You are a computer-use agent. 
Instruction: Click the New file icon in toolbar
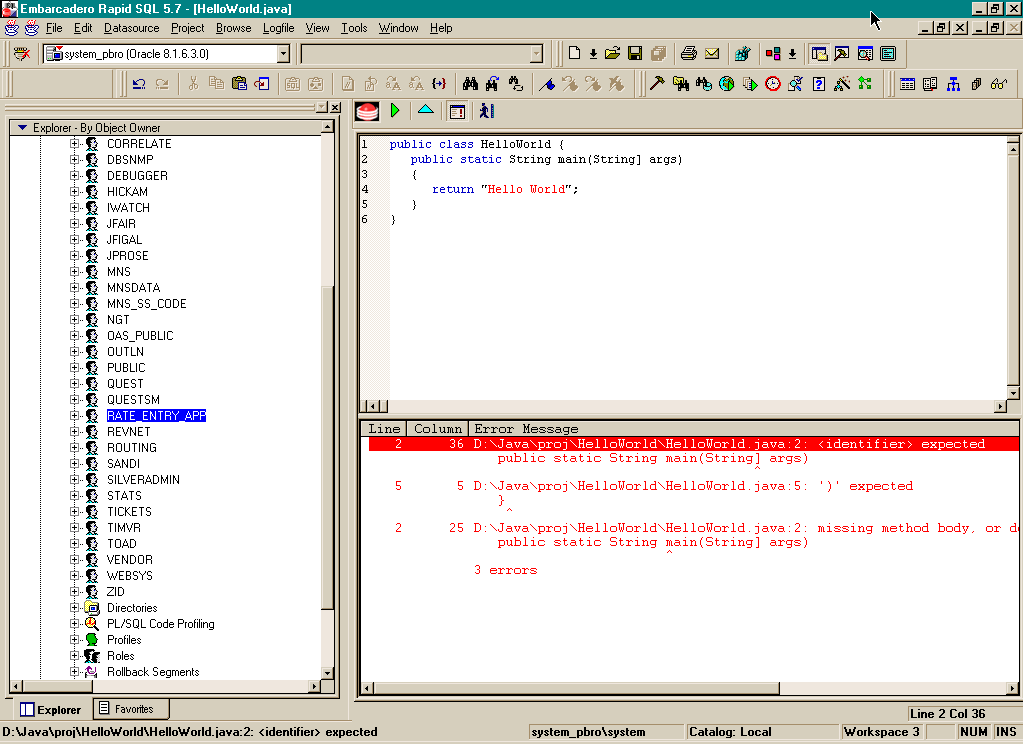point(574,54)
